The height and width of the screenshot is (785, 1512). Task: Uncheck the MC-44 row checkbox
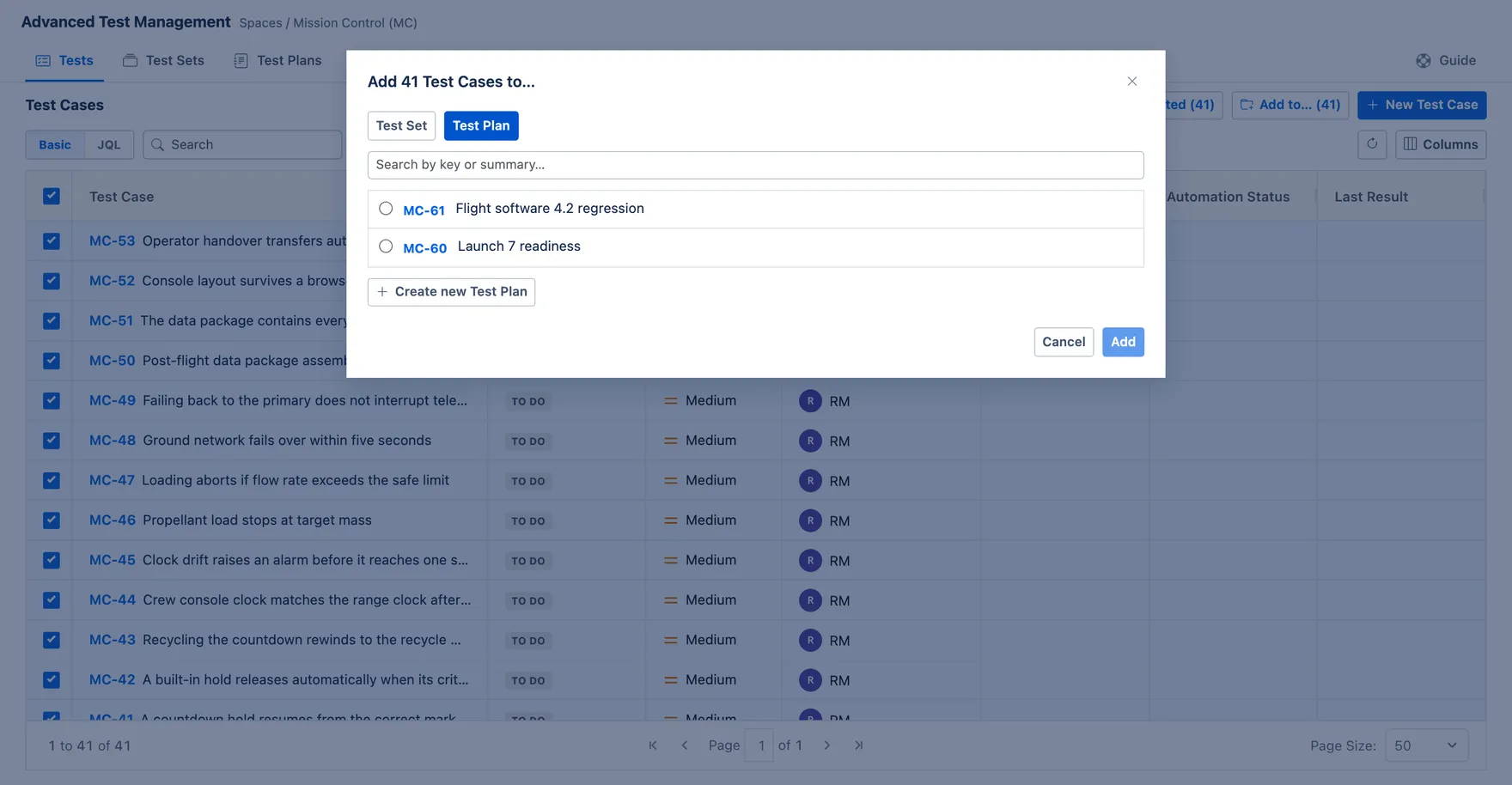click(x=52, y=599)
